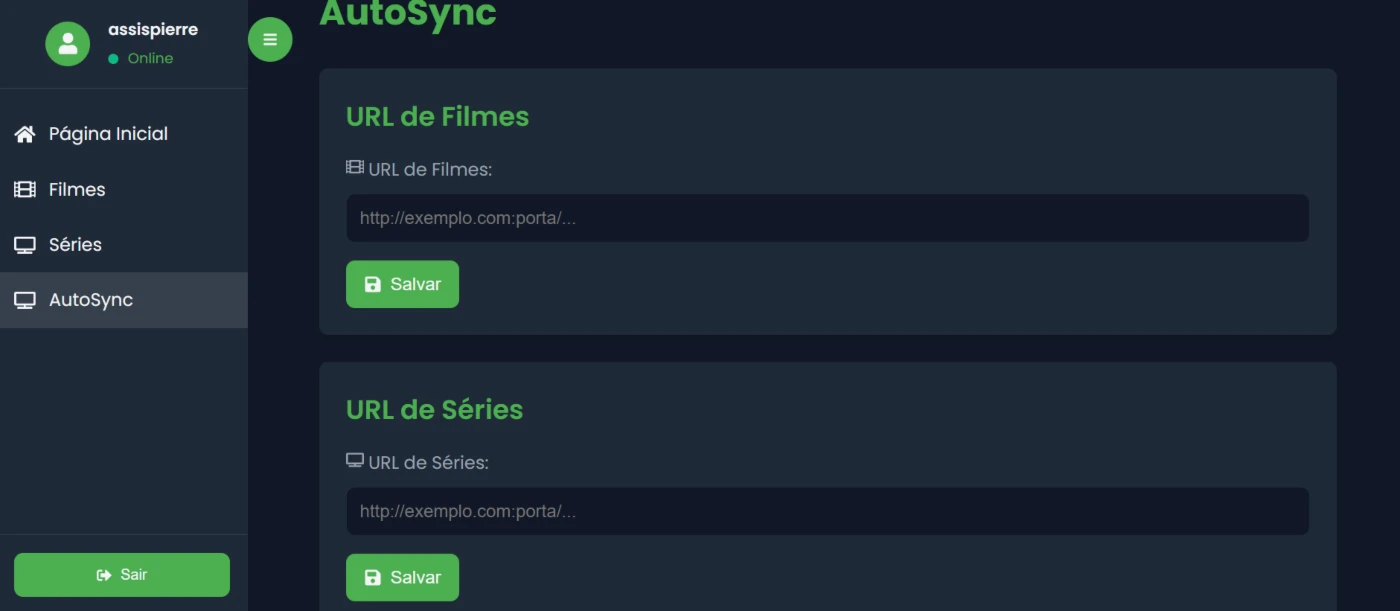Screen dimensions: 1400x611
Task: Click the floppy disk icon under URL de Filmes
Action: [x=373, y=284]
